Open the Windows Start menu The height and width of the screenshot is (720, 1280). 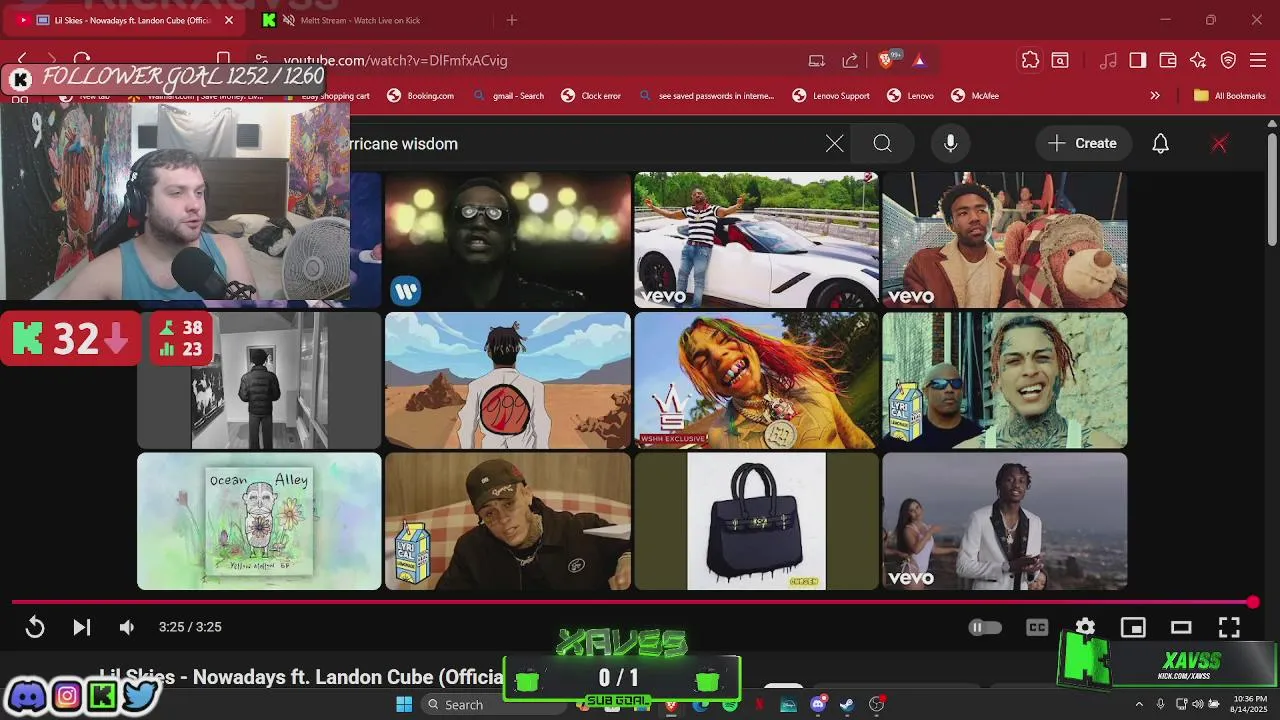pos(404,705)
